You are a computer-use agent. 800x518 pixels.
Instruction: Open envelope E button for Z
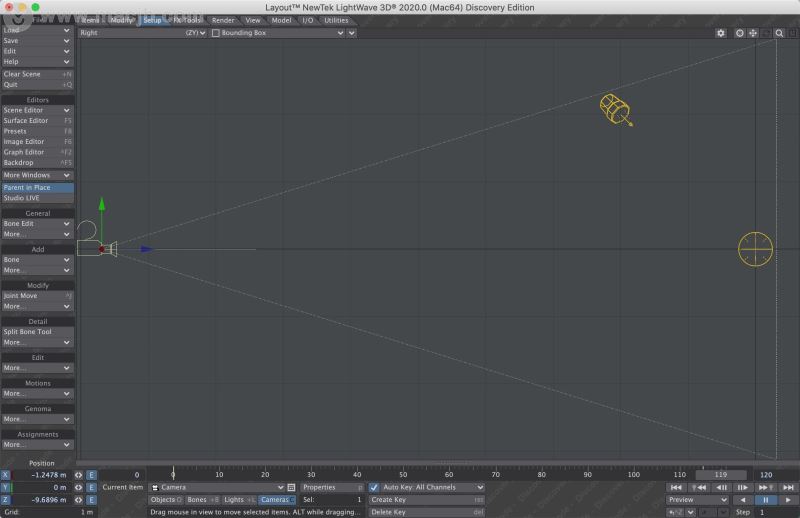pos(91,500)
